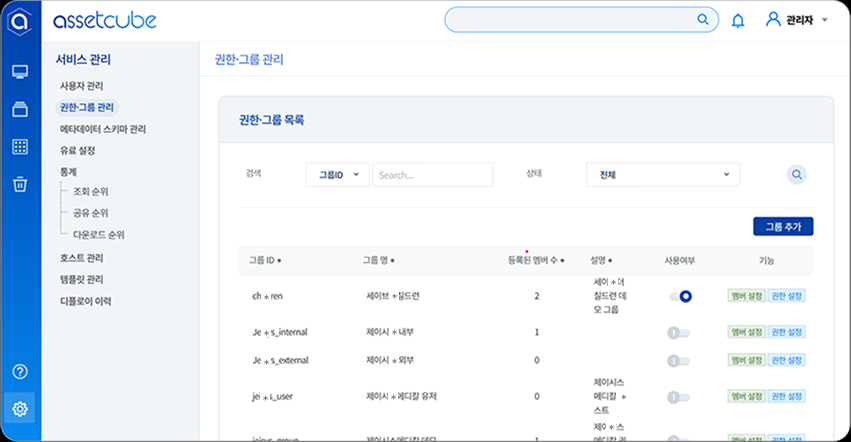This screenshot has width=851, height=442.
Task: Click the 그룹 추가 button
Action: tap(782, 227)
